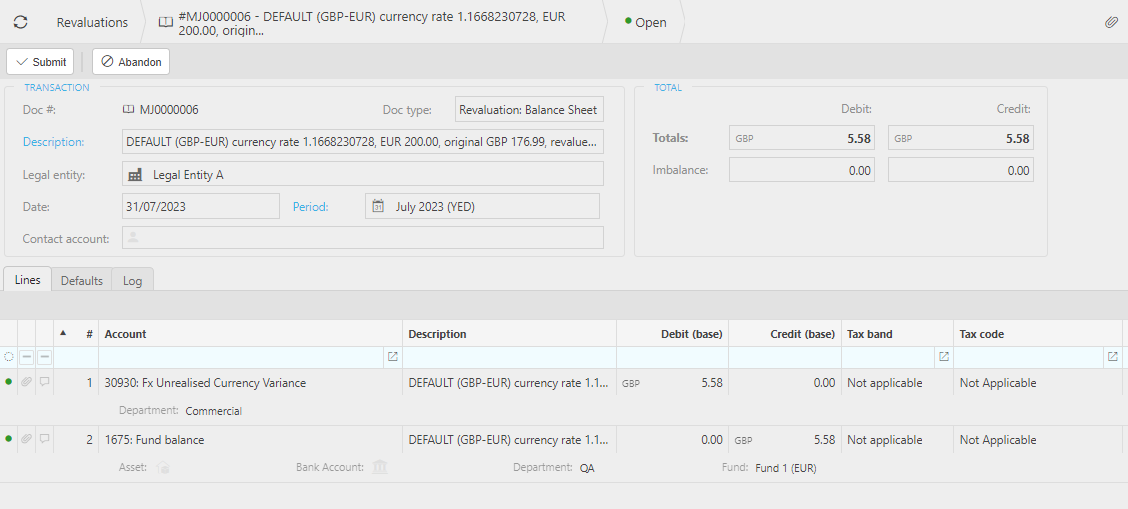The height and width of the screenshot is (509, 1128).
Task: Click line 1 description cell text
Action: tap(508, 382)
